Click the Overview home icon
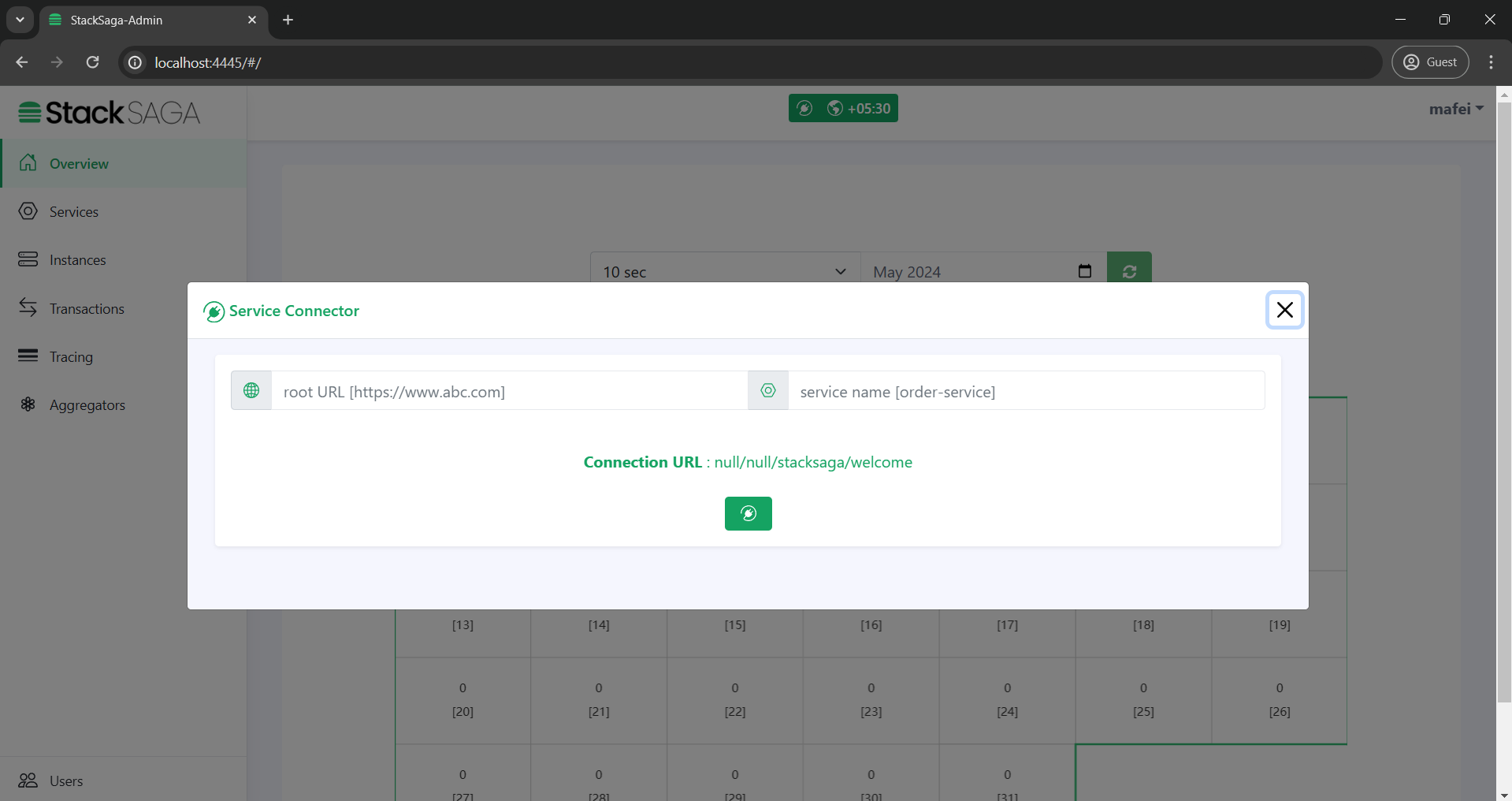The image size is (1512, 801). point(28,162)
